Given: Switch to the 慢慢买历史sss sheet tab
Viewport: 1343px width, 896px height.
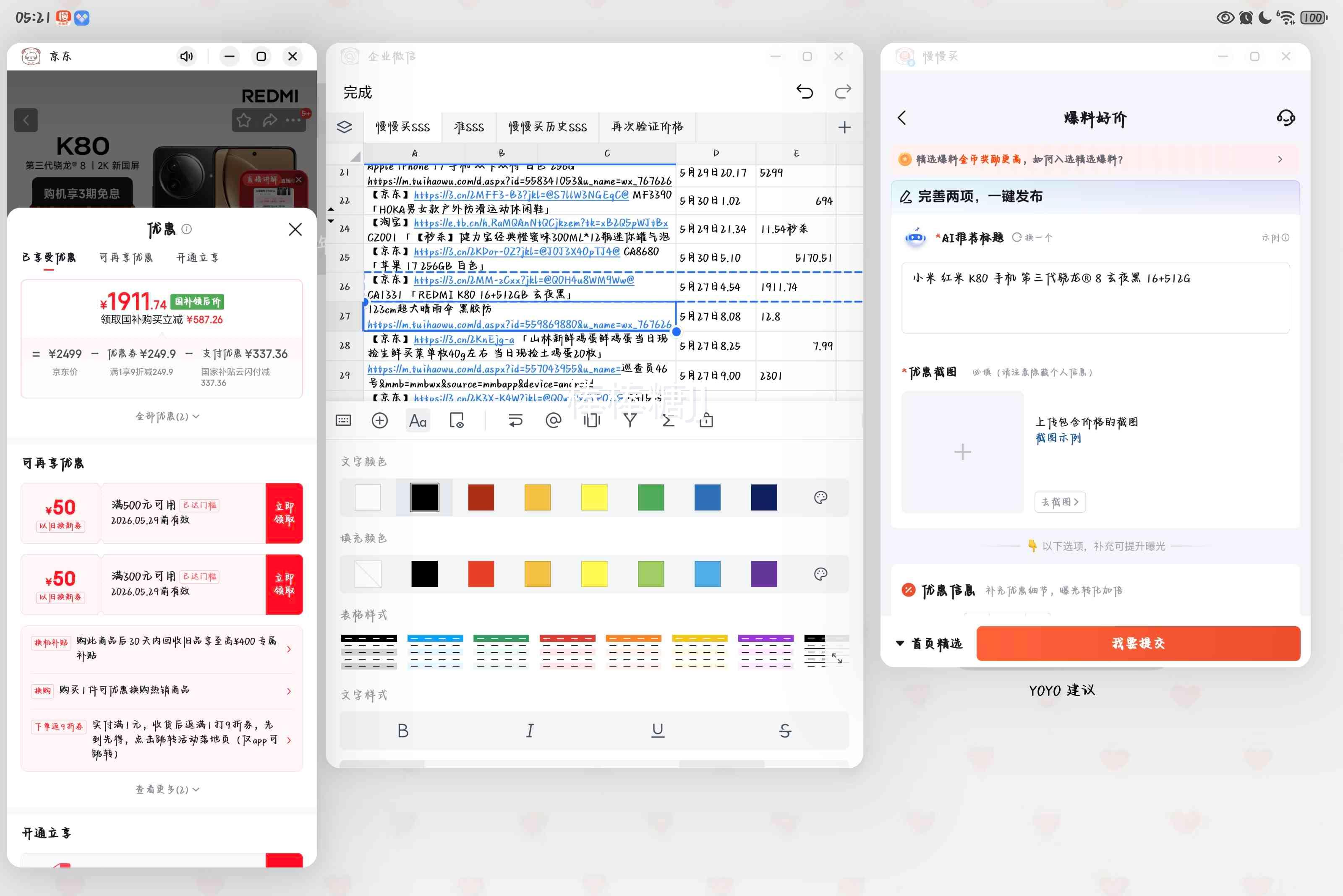Looking at the screenshot, I should (x=548, y=127).
